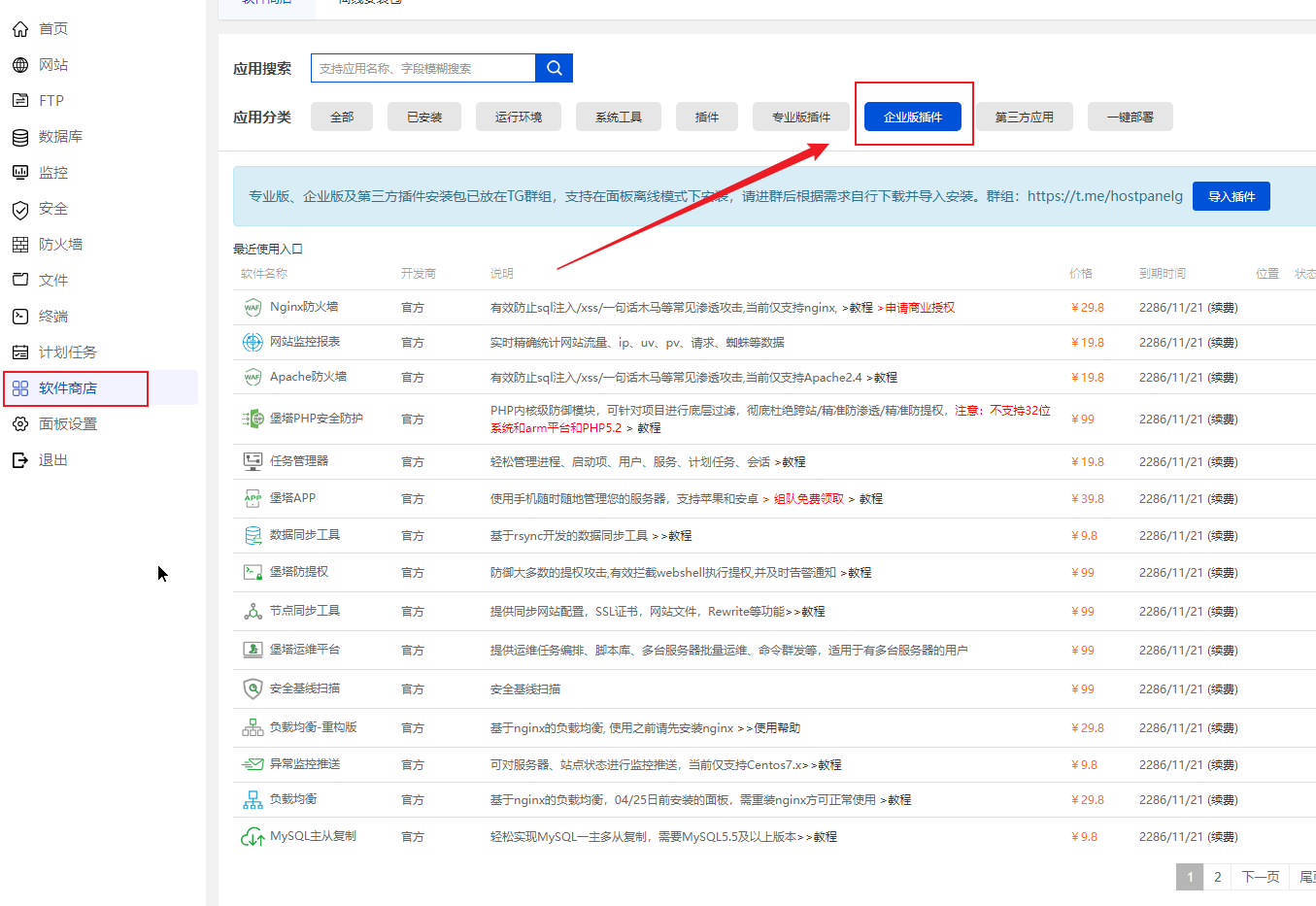Image resolution: width=1316 pixels, height=906 pixels.
Task: Click the MySQL主从复制 plugin icon
Action: 253,836
